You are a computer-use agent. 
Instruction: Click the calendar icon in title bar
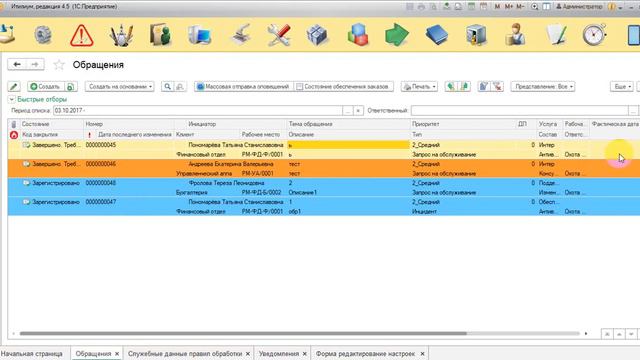click(x=483, y=7)
